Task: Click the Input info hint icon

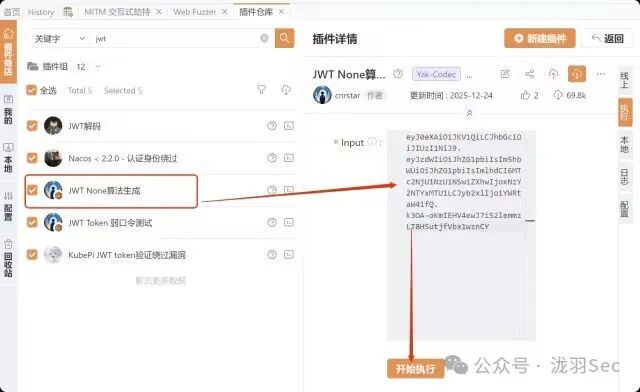Action: click(372, 142)
